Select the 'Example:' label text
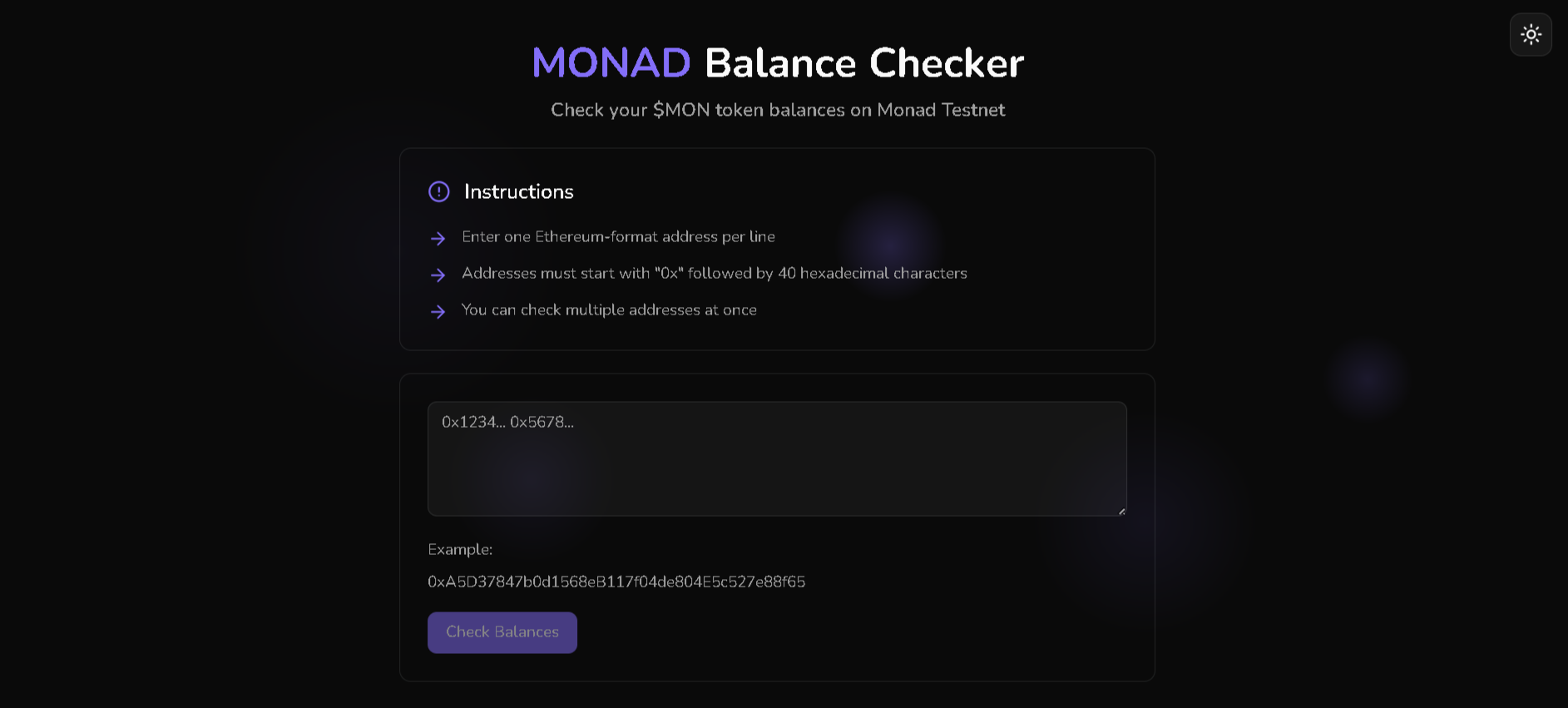 (460, 549)
